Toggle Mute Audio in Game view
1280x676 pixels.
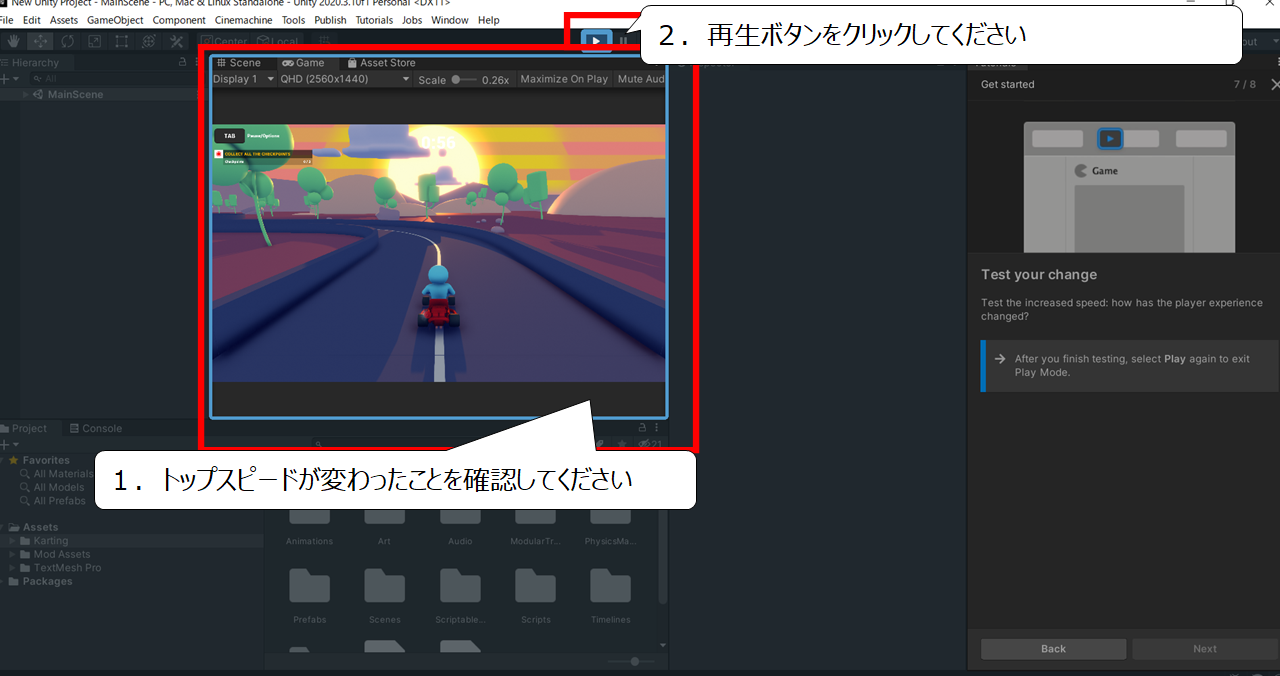640,79
